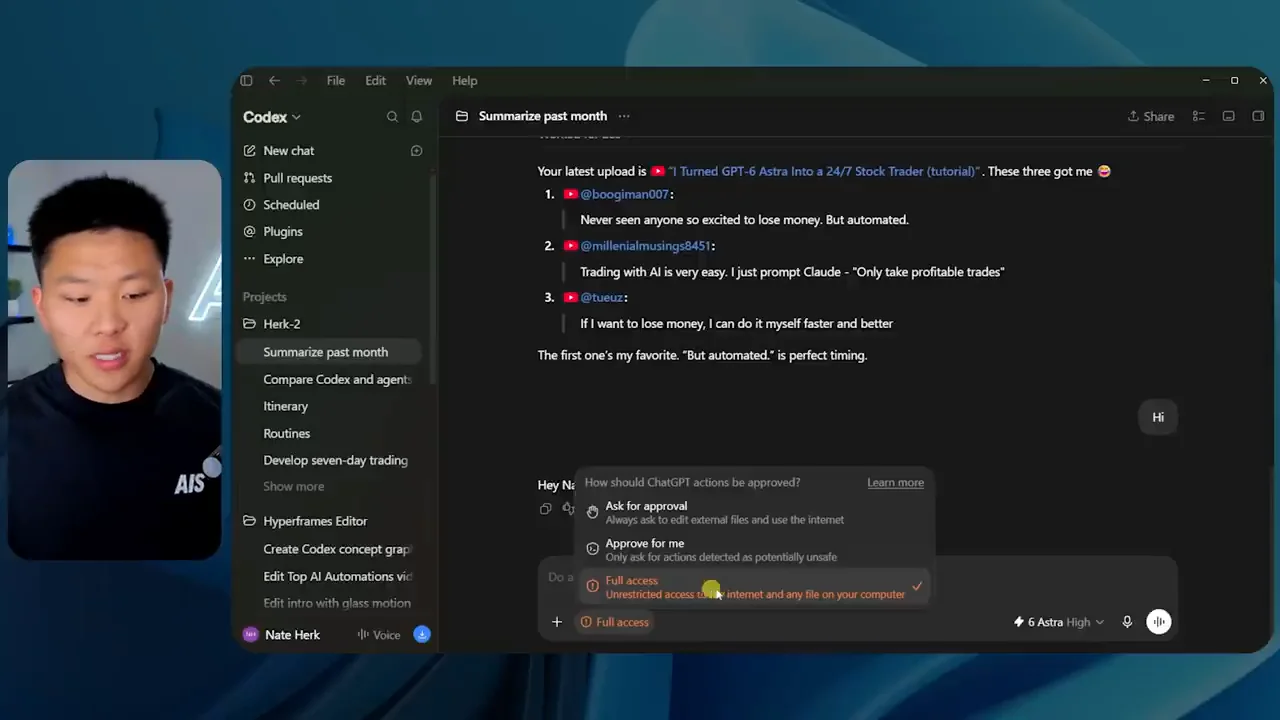Click the Herk-2 folder icon
1280x720 pixels.
pyautogui.click(x=250, y=324)
